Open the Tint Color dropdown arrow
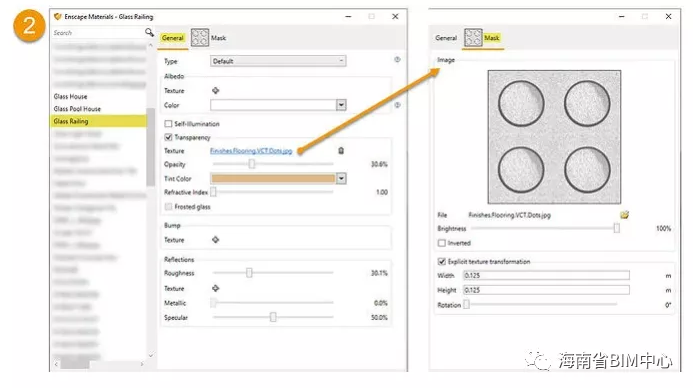The image size is (693, 388). 341,179
